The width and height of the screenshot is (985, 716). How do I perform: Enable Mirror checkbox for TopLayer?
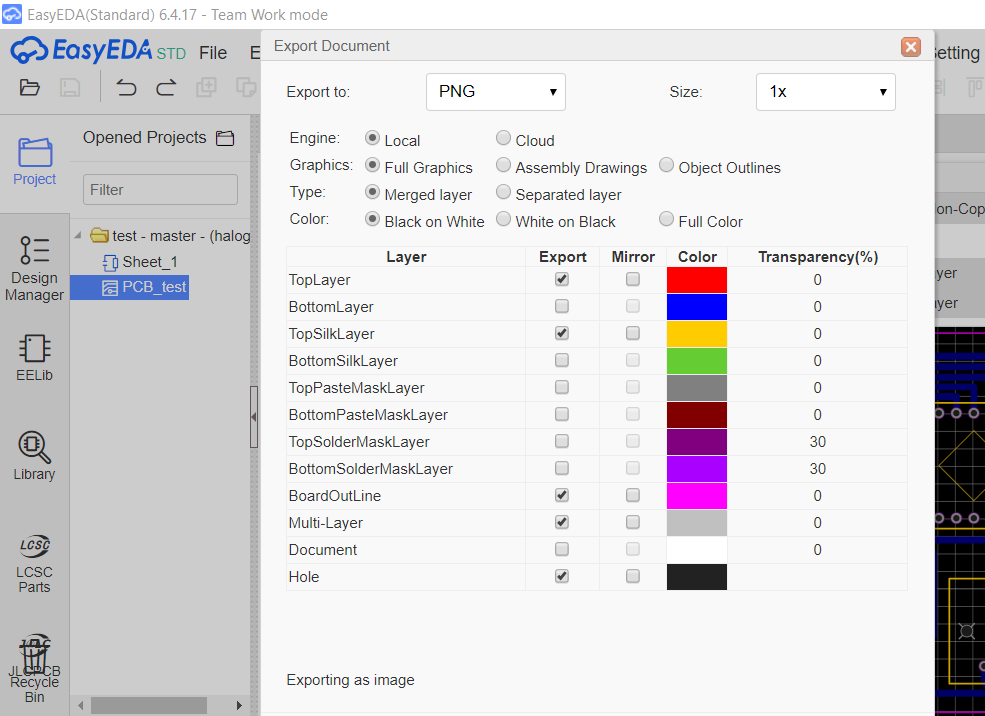pos(633,279)
